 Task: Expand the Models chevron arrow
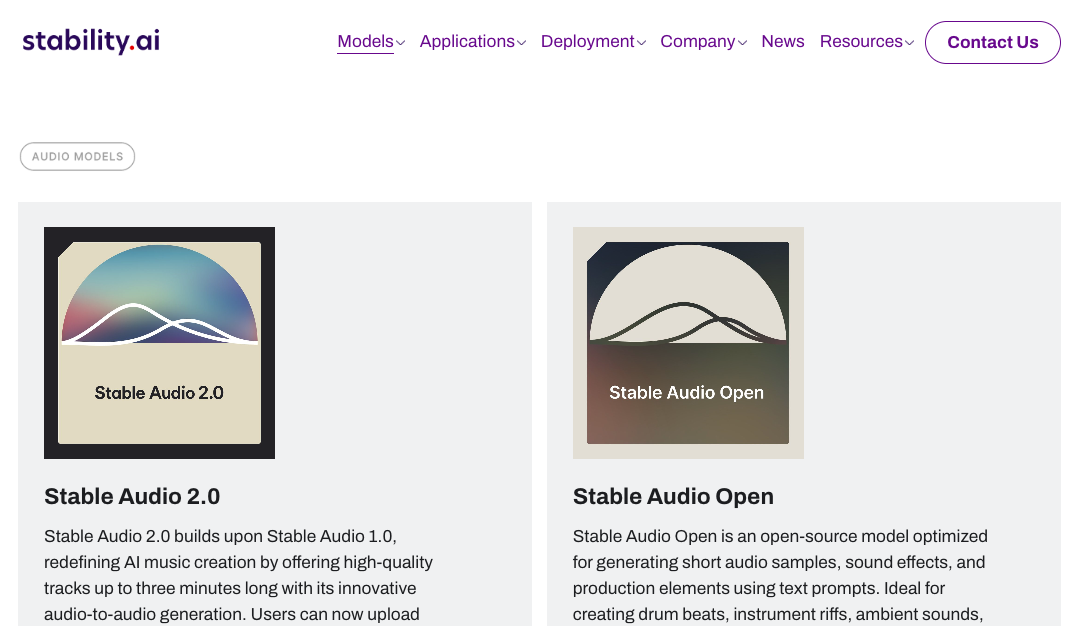click(400, 43)
